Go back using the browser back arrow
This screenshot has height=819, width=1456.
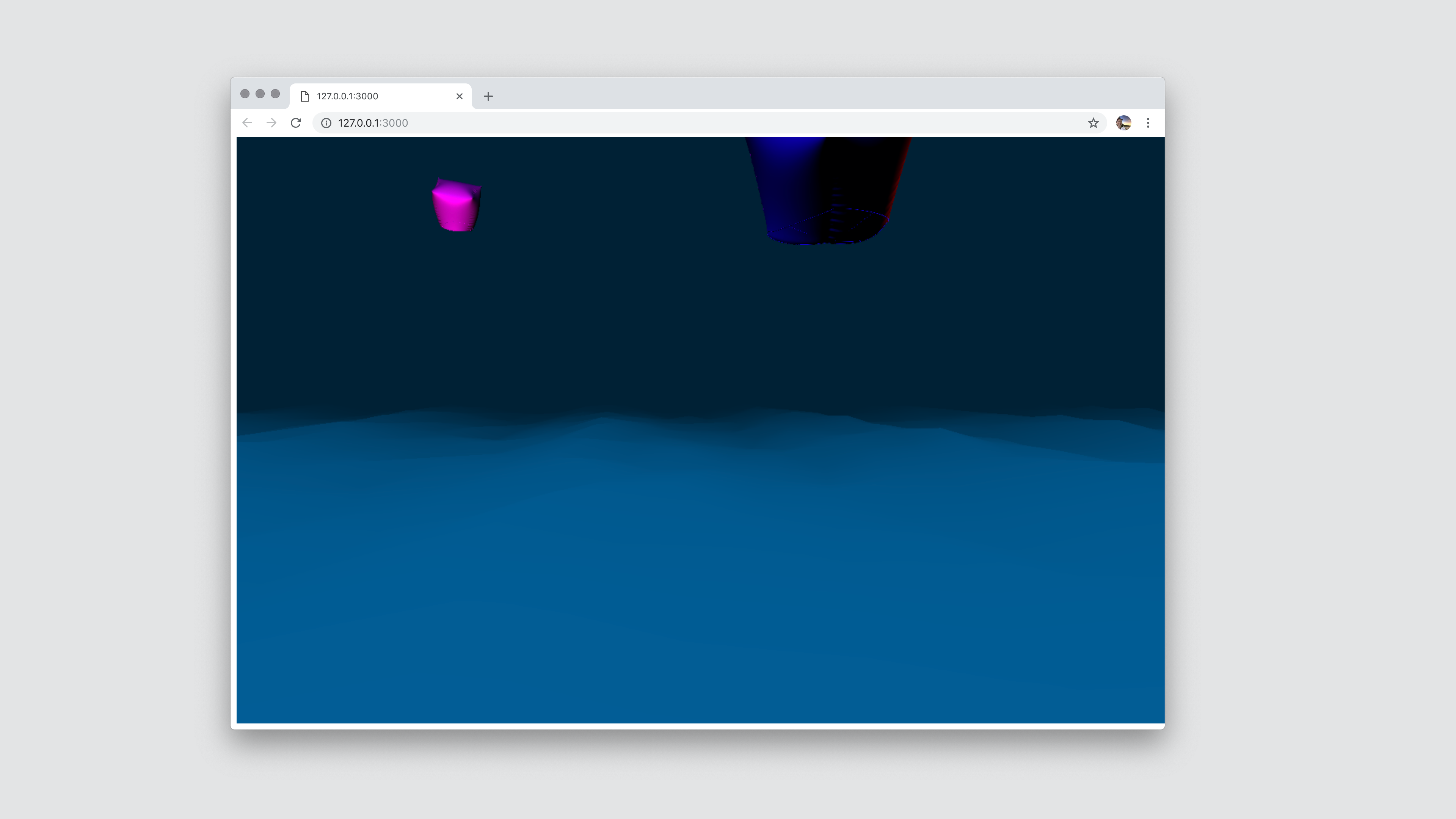tap(247, 122)
